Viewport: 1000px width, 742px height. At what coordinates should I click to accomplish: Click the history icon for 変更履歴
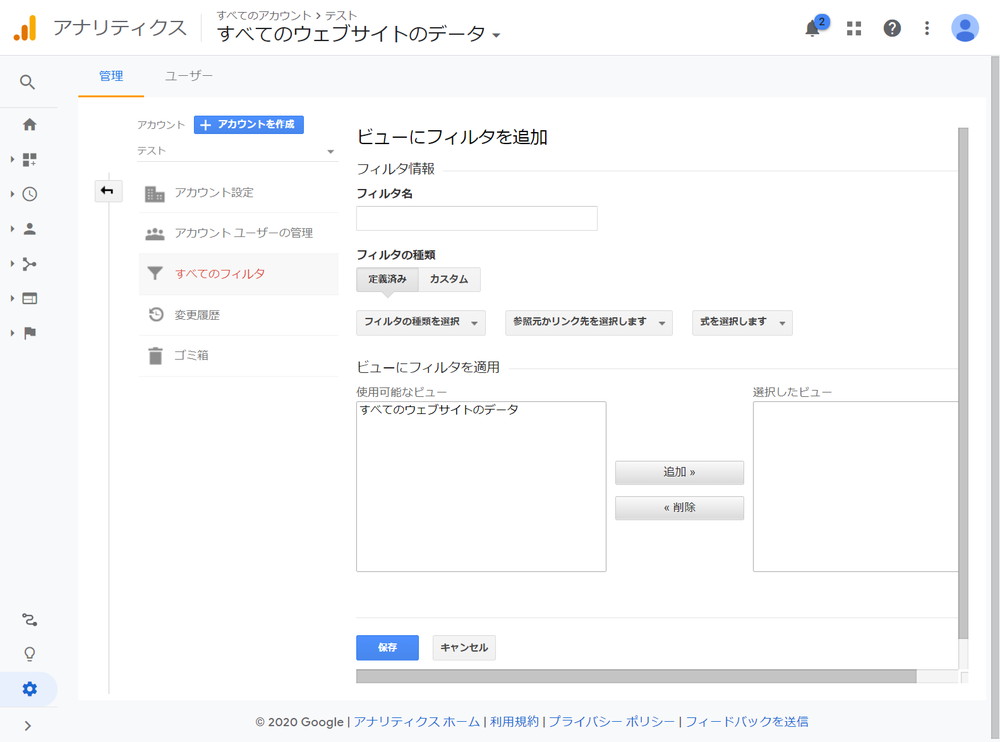[x=156, y=314]
